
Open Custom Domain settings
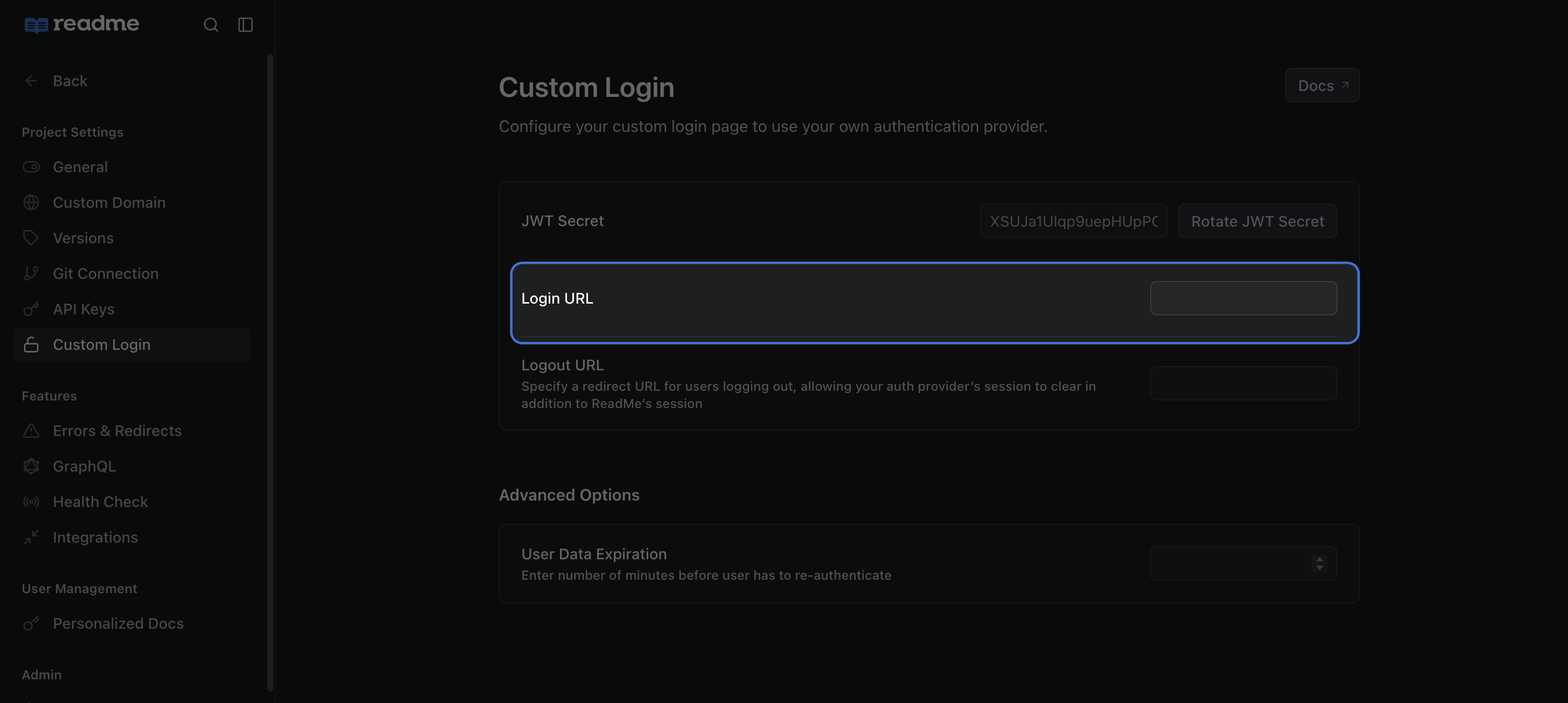coord(131,202)
